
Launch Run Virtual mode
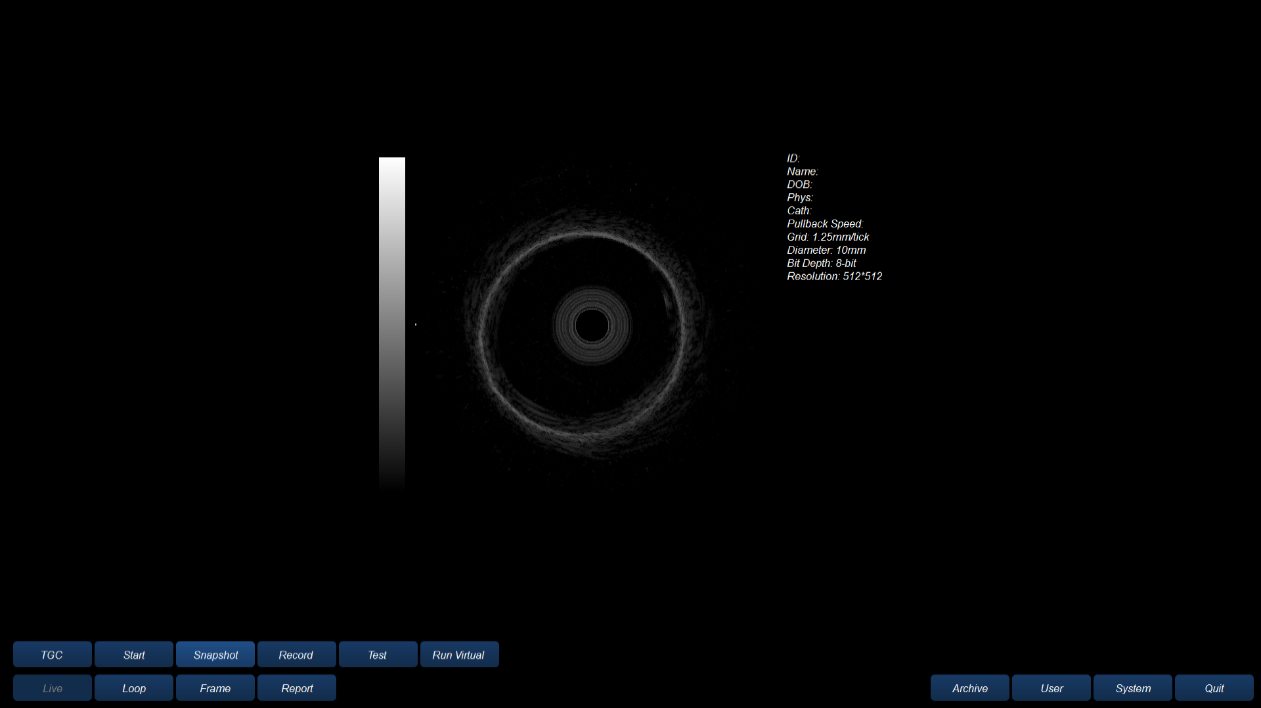click(459, 655)
